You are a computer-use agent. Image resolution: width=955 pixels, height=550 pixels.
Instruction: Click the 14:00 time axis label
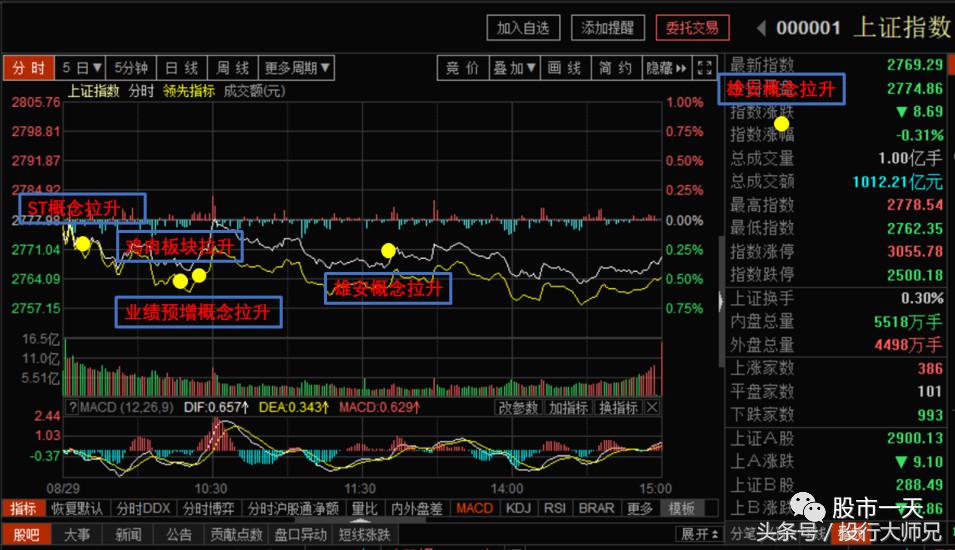507,488
